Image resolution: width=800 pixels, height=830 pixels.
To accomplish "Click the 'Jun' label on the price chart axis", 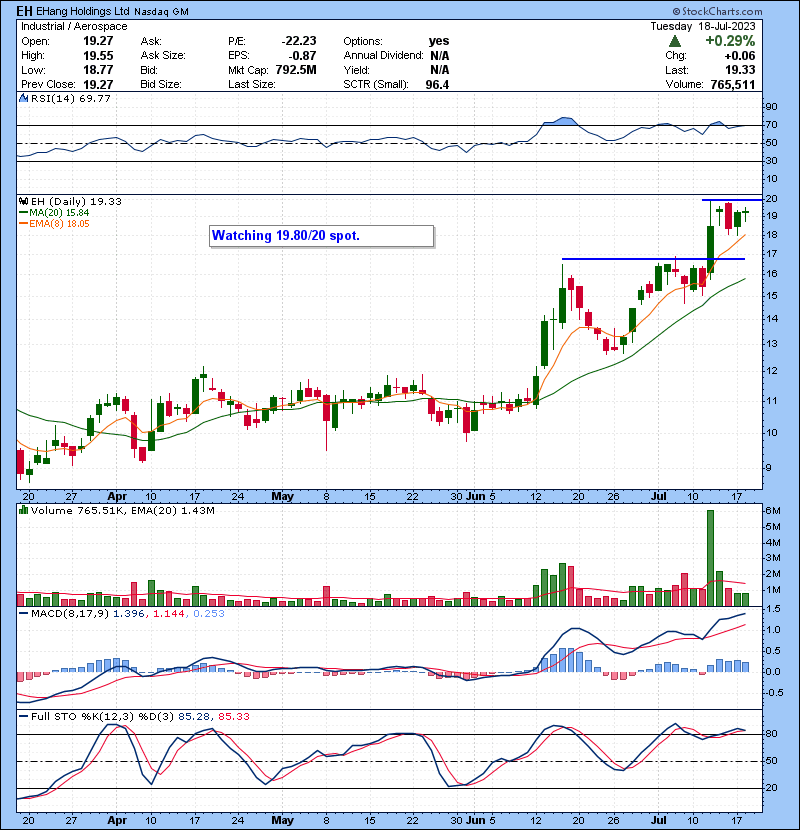I will (x=476, y=497).
